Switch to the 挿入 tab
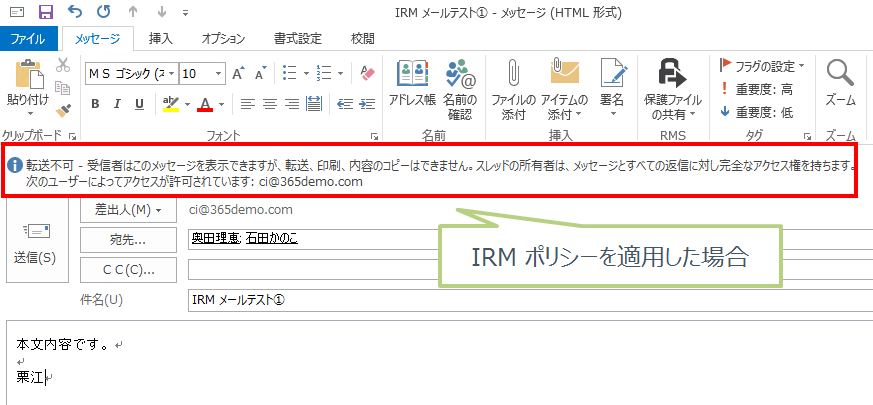 160,39
